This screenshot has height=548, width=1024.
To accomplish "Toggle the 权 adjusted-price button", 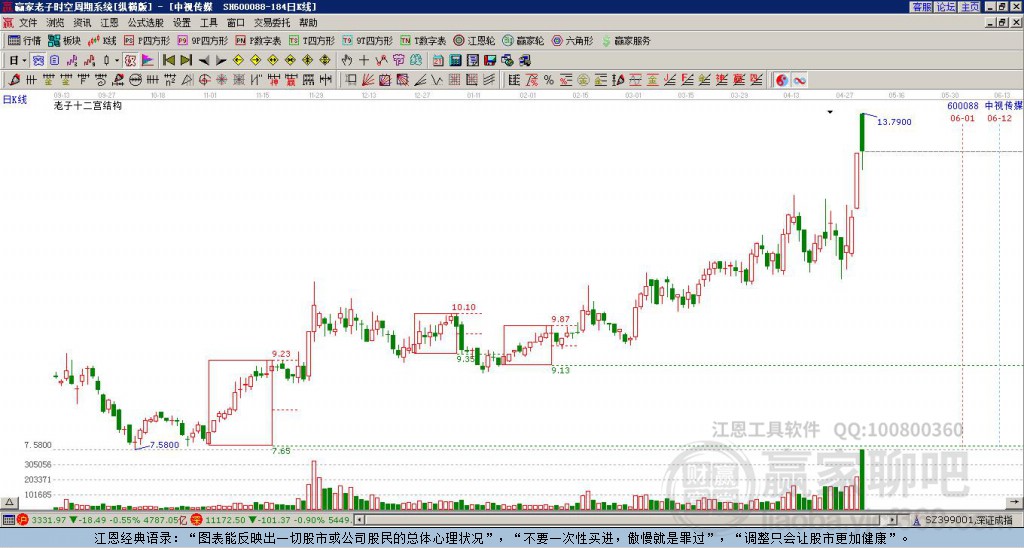I will tap(130, 61).
